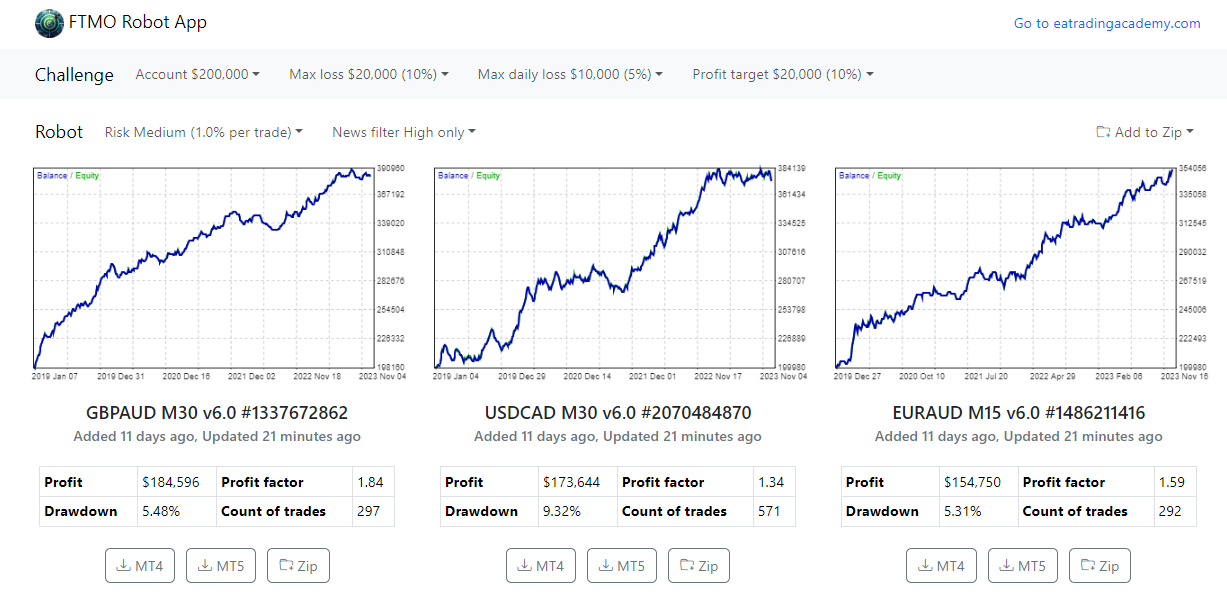
Task: Open Max daily loss $10,000 (5%) dropdown
Action: click(x=570, y=74)
